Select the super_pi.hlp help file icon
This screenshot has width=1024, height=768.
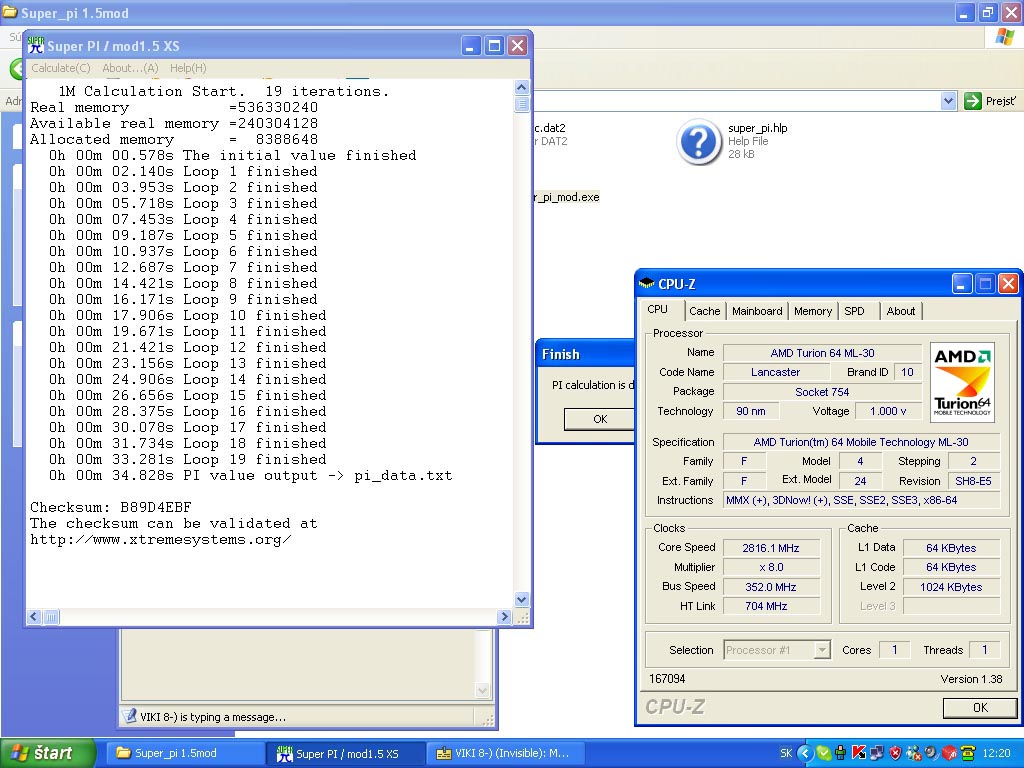pyautogui.click(x=698, y=141)
